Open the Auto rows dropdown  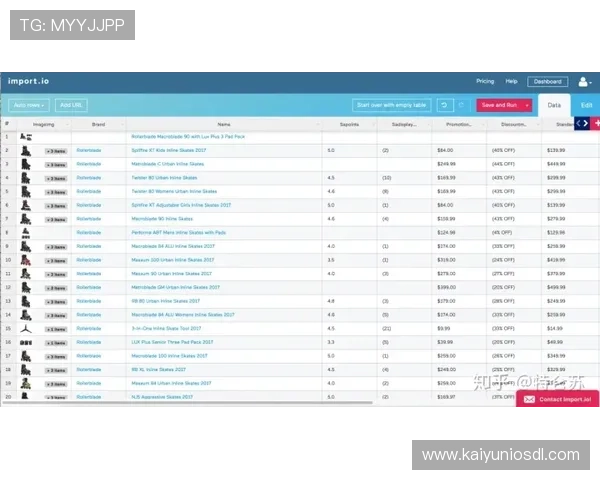pos(29,105)
